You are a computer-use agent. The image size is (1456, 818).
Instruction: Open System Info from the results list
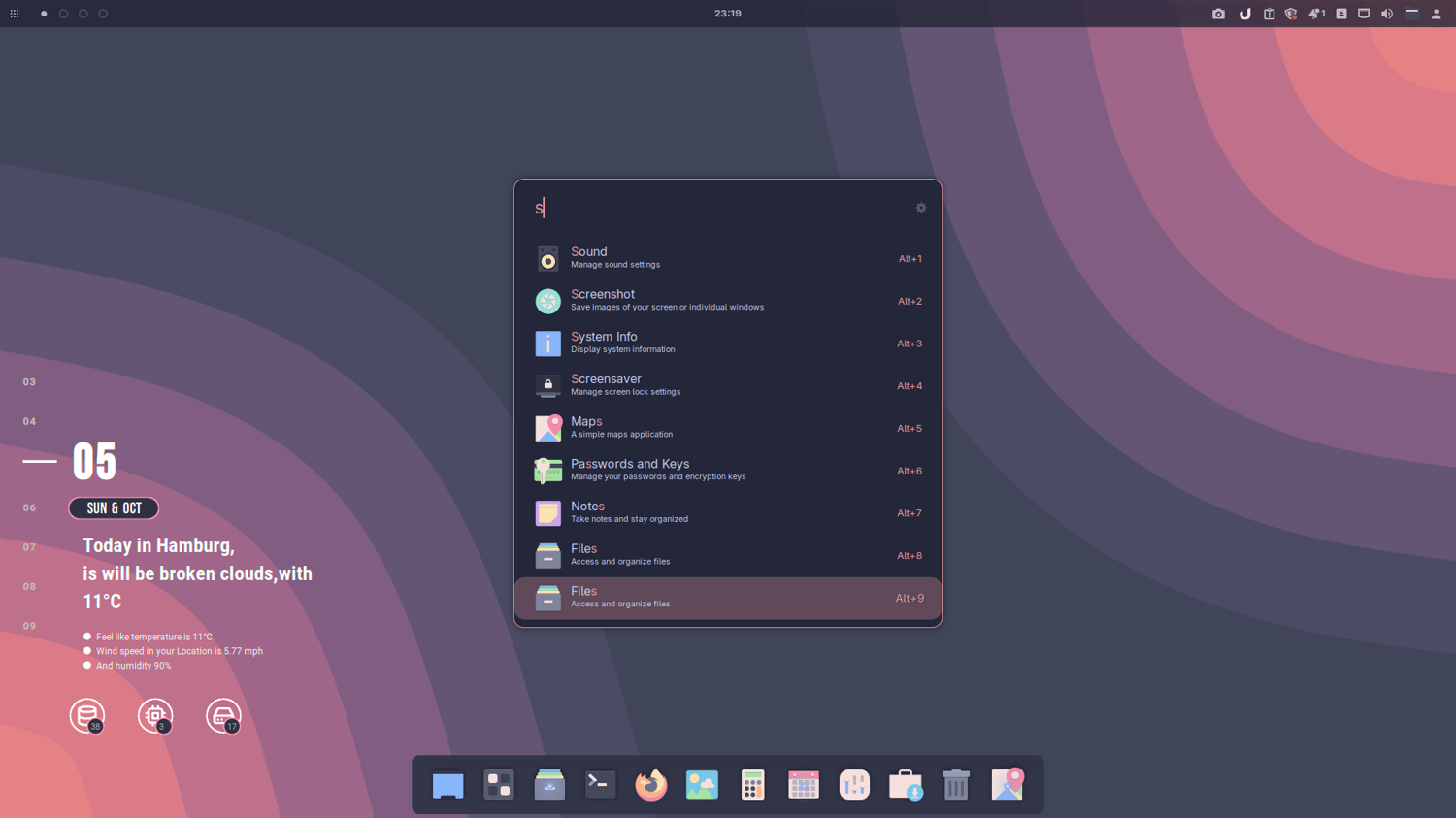(728, 344)
